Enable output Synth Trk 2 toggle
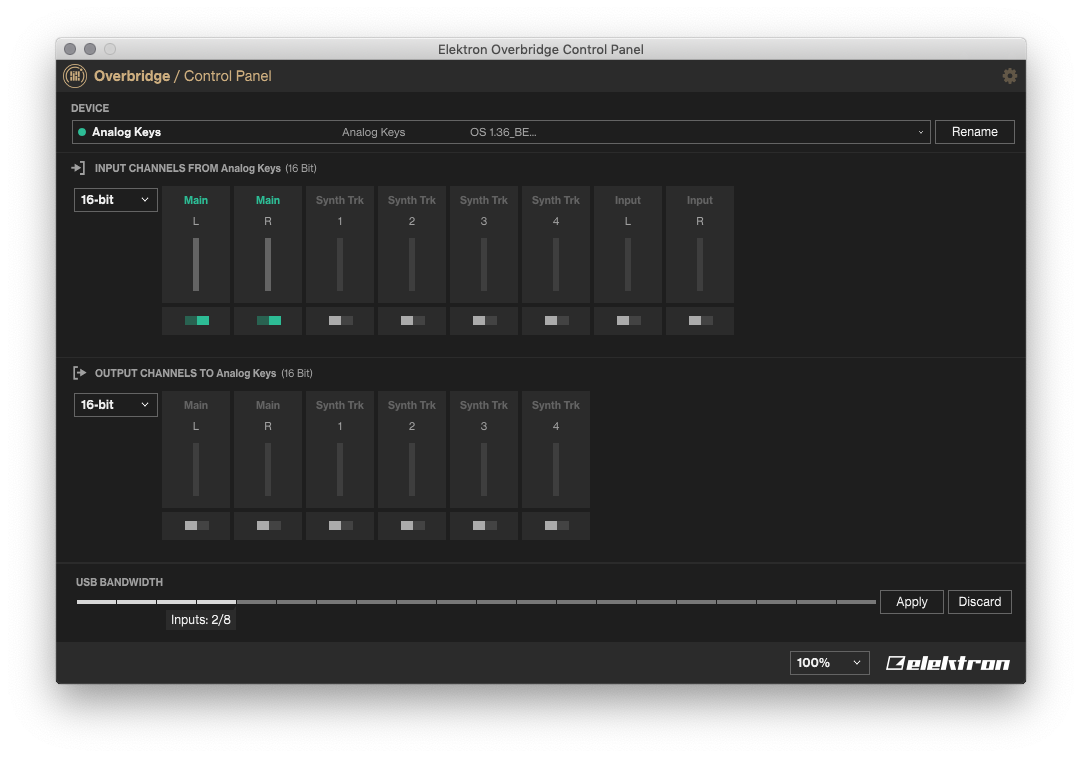Image resolution: width=1082 pixels, height=758 pixels. tap(413, 525)
